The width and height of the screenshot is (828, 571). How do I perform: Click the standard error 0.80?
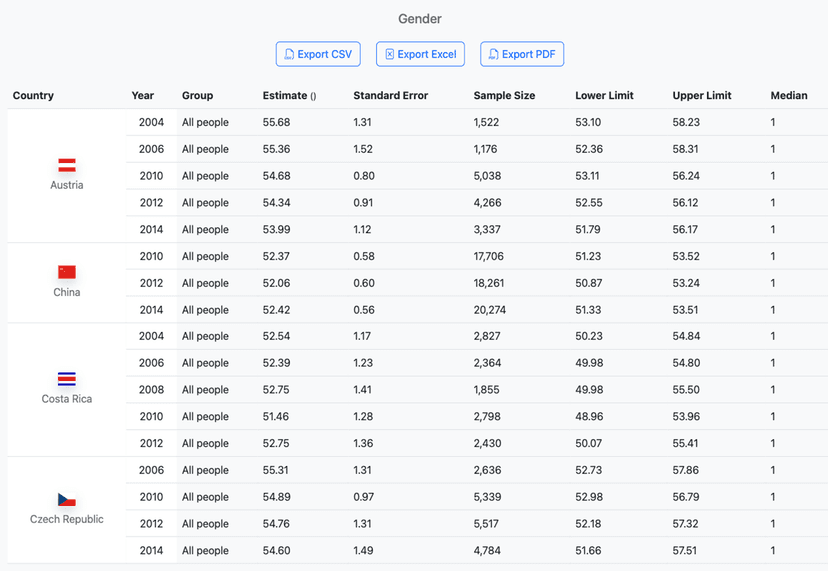(x=364, y=176)
